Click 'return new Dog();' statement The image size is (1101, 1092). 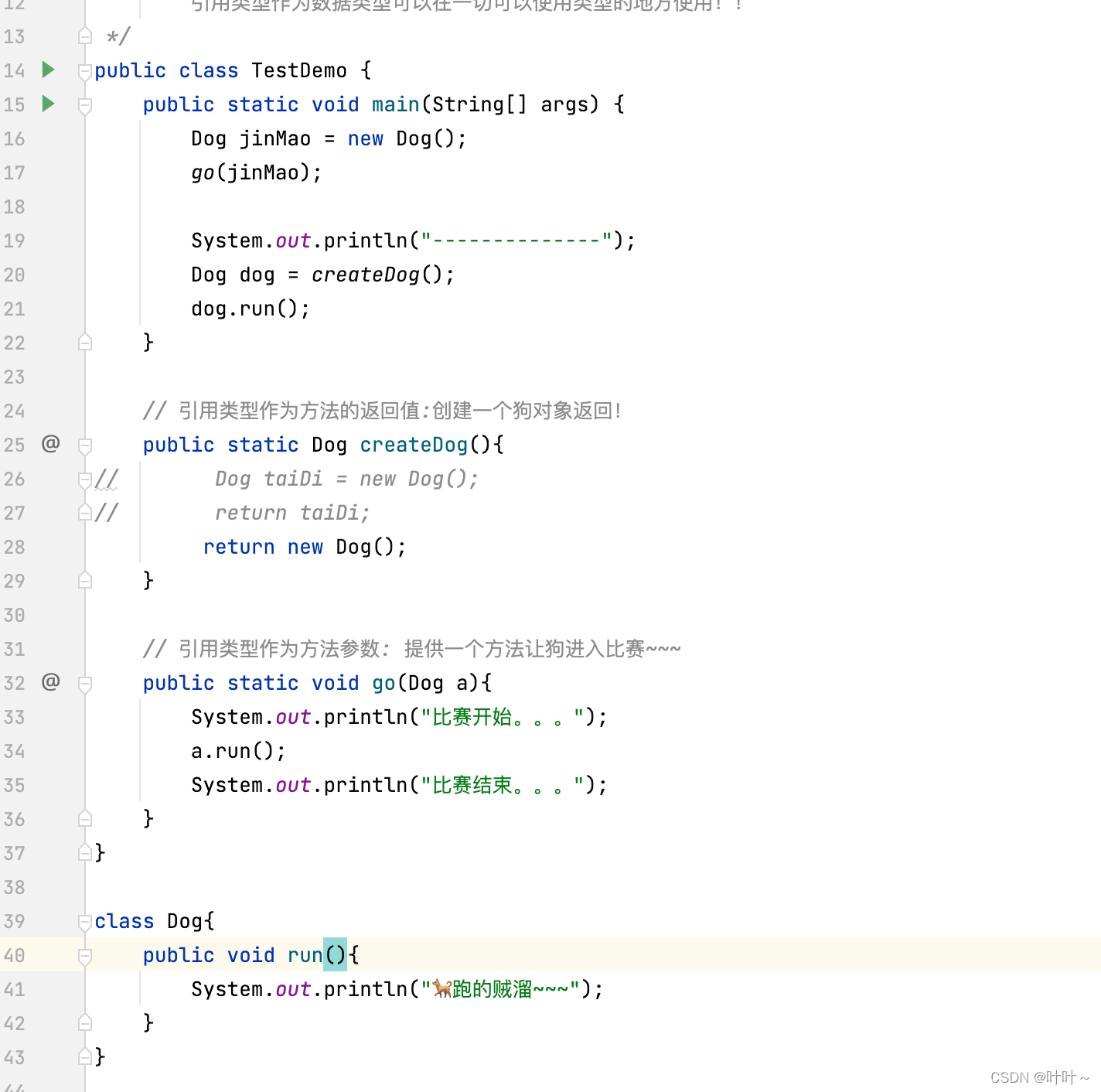coord(305,547)
